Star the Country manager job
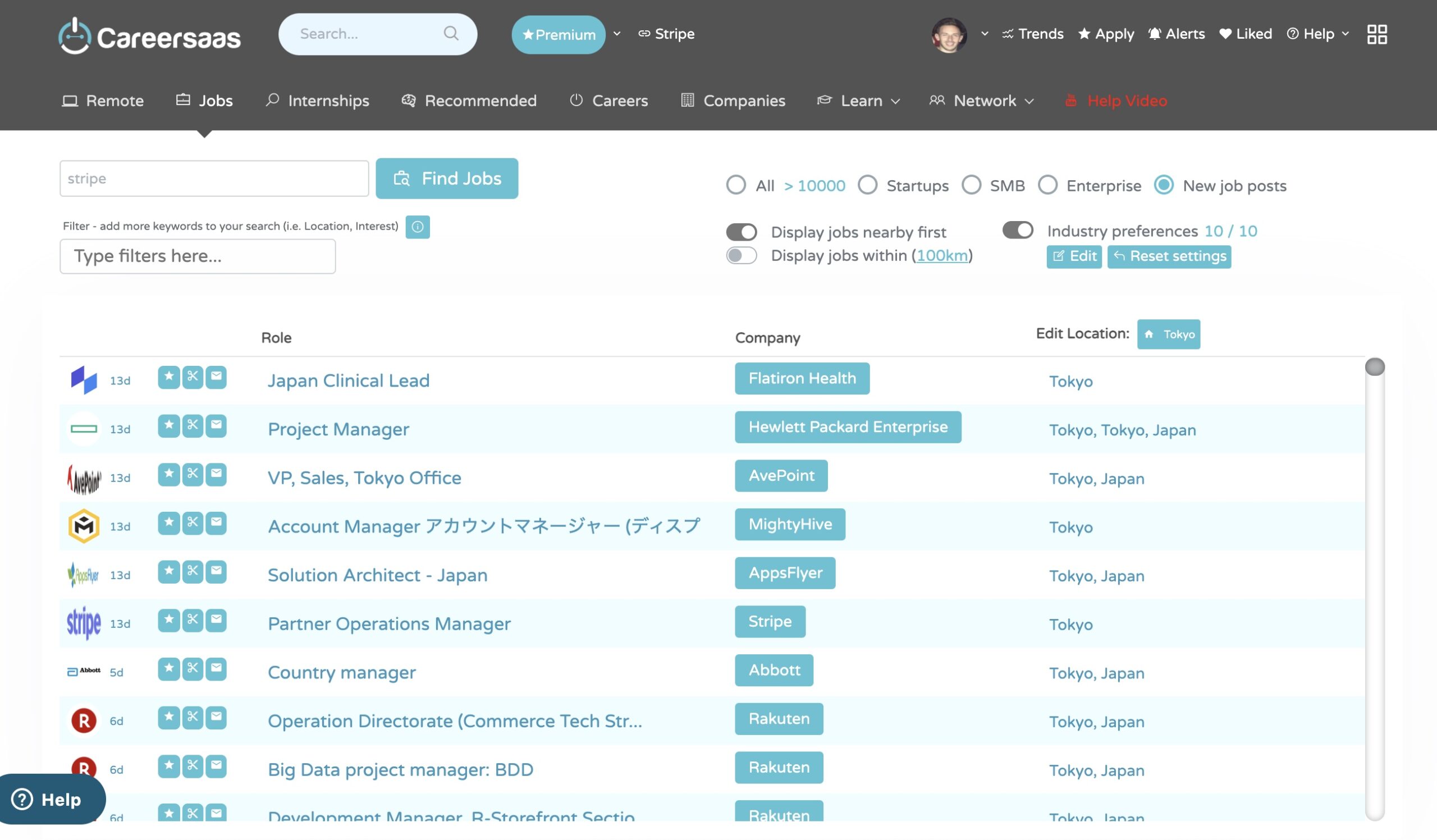Viewport: 1437px width, 840px height. 169,668
